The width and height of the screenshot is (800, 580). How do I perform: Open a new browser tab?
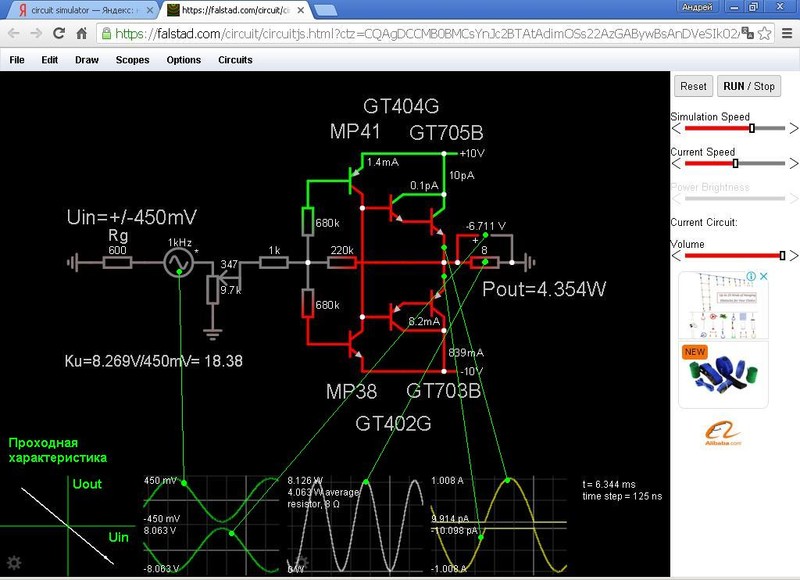(325, 10)
